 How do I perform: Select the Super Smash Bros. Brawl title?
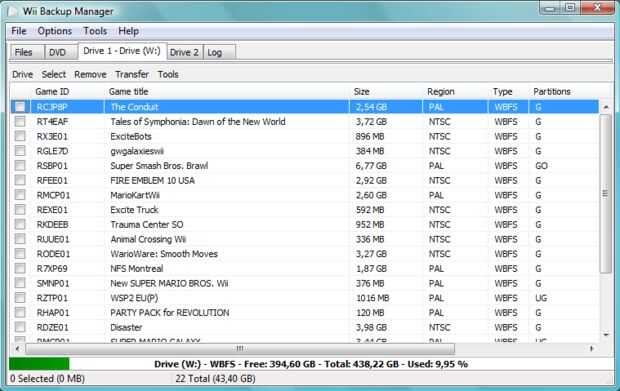point(159,166)
